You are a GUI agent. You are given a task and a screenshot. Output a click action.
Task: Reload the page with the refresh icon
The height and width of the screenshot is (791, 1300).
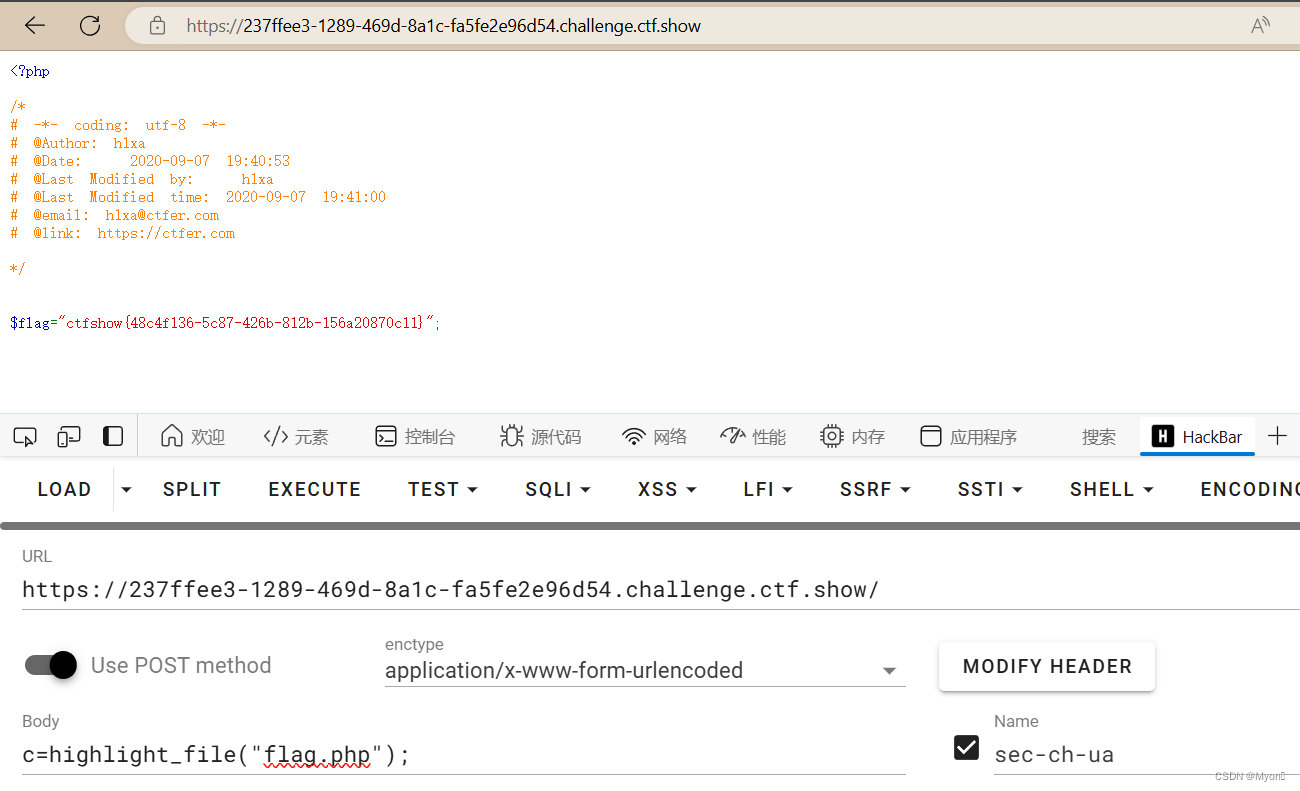(x=89, y=25)
